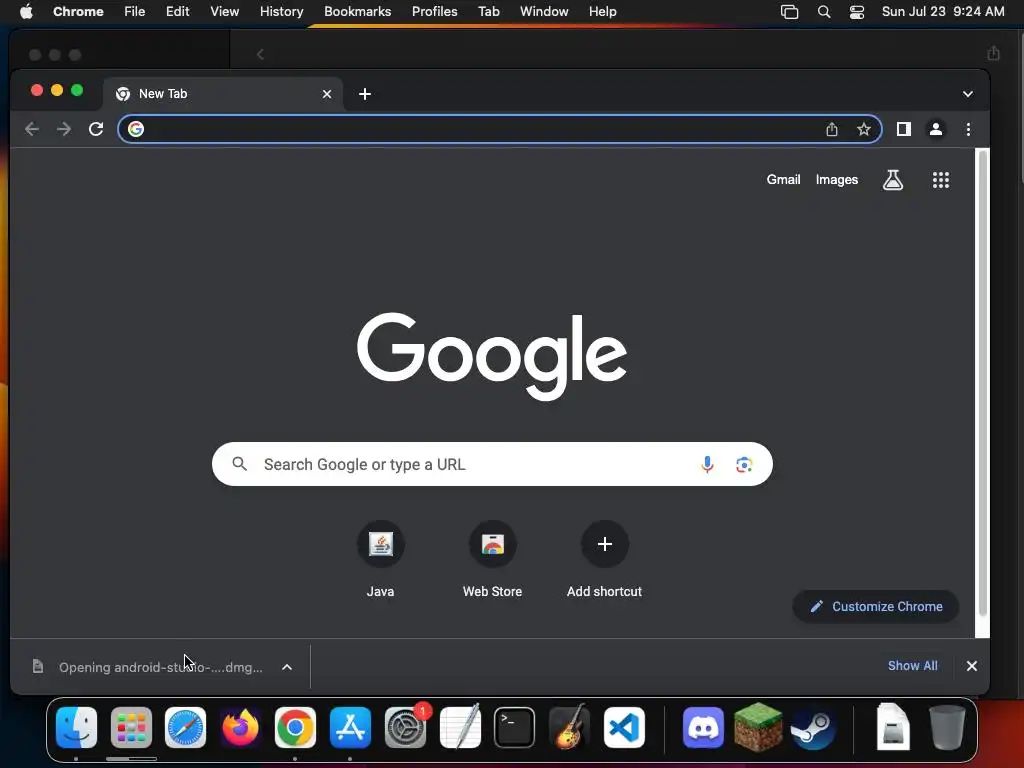Open the Bookmarks menu
1024x768 pixels.
tap(358, 11)
